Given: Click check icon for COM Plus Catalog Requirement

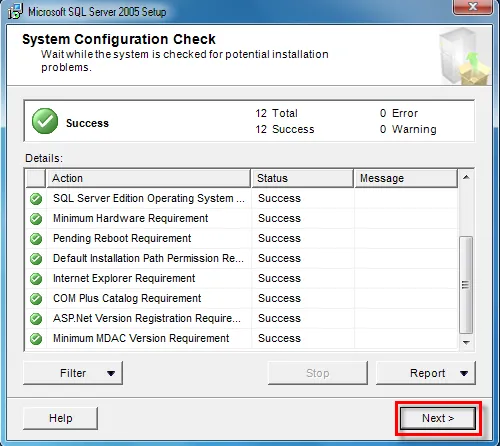Looking at the screenshot, I should (x=36, y=299).
